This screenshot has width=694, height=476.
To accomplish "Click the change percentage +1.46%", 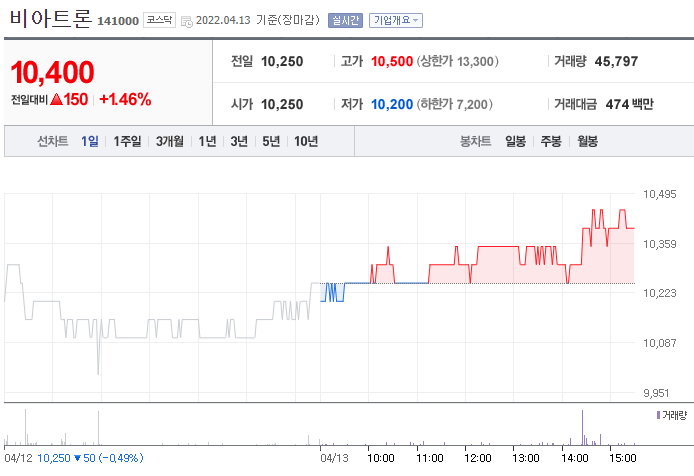I will (125, 100).
